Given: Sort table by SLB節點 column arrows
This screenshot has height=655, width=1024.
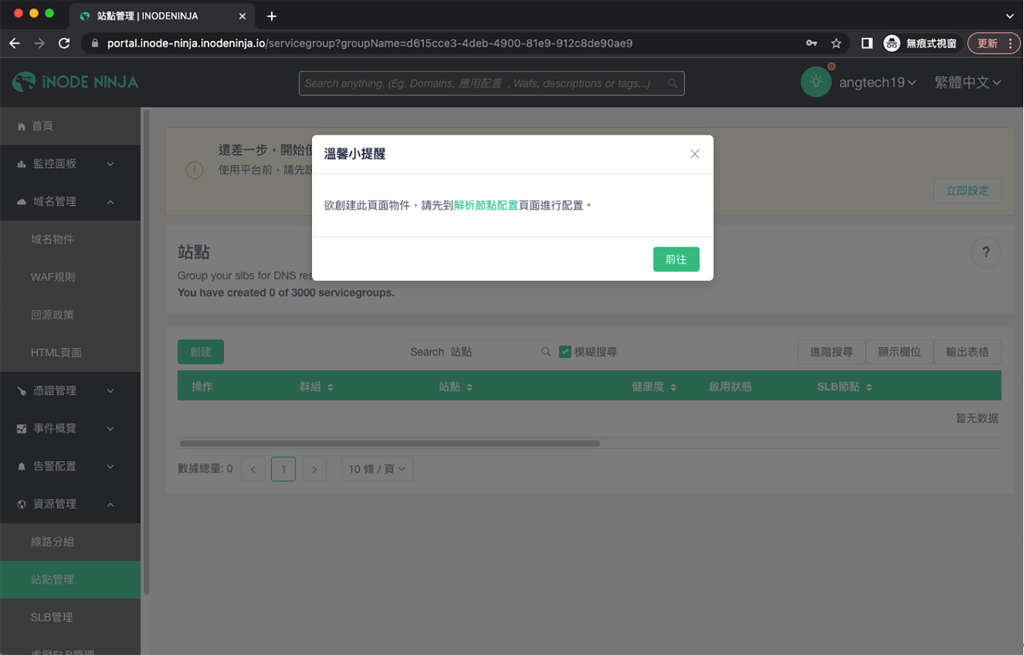Looking at the screenshot, I should (x=869, y=387).
